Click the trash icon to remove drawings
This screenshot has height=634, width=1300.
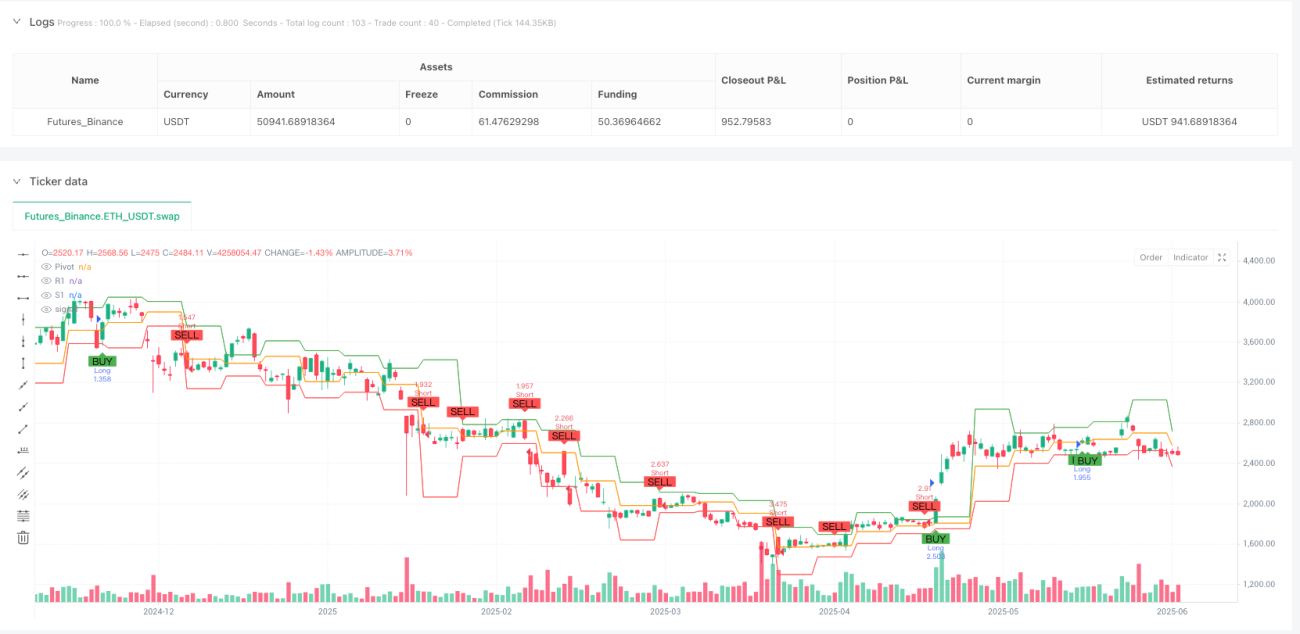tap(24, 537)
